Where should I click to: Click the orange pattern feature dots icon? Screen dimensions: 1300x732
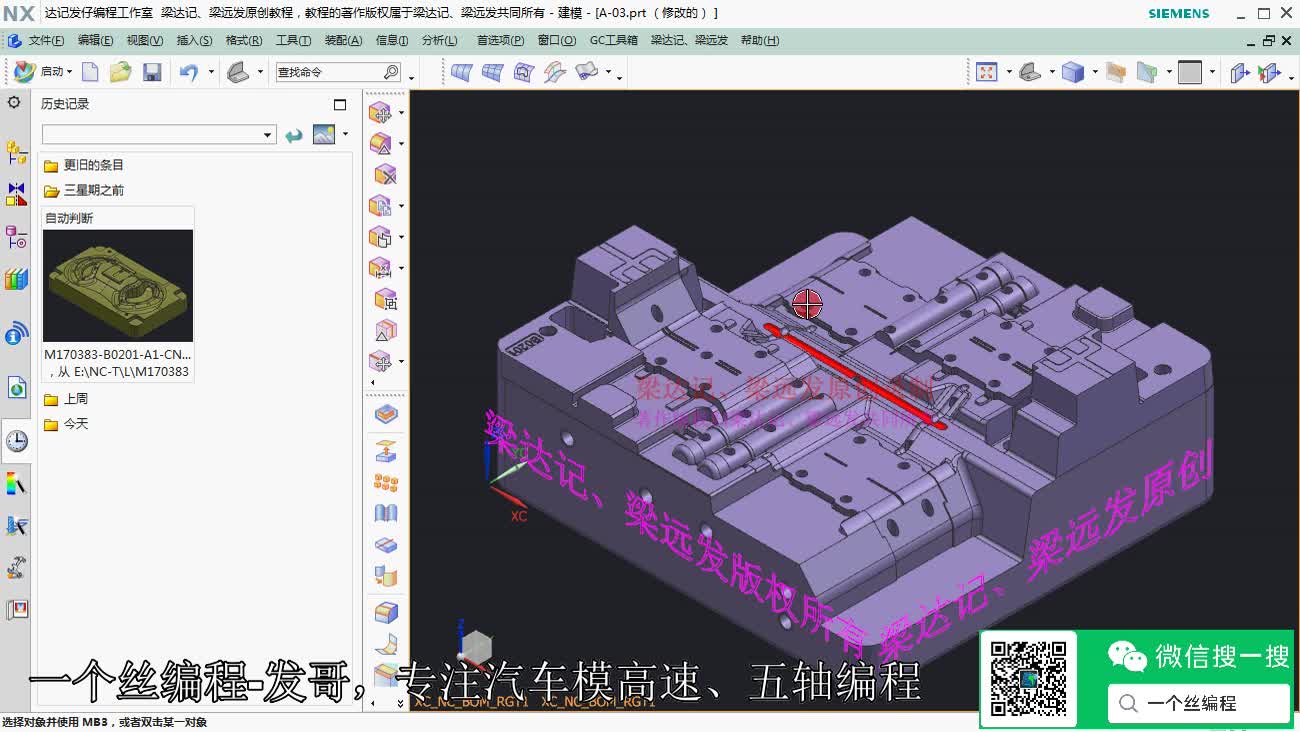[385, 483]
